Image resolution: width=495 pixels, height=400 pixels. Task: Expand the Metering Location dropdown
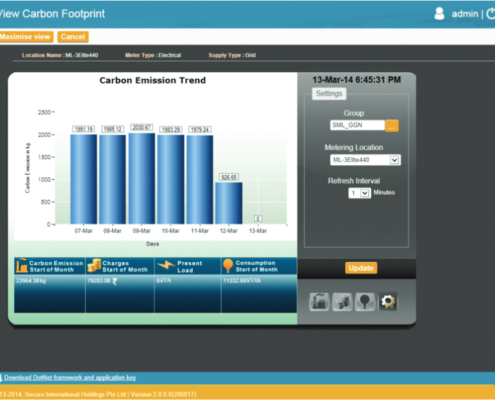(x=394, y=160)
